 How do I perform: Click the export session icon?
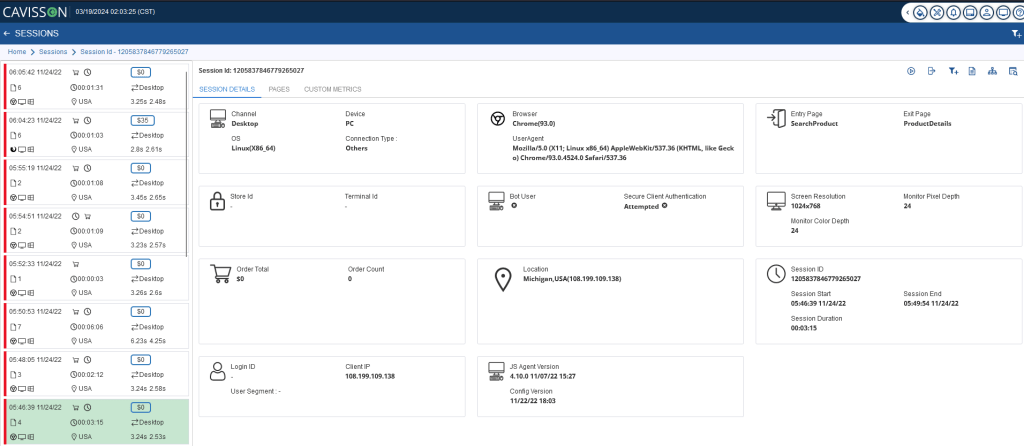pyautogui.click(x=932, y=71)
